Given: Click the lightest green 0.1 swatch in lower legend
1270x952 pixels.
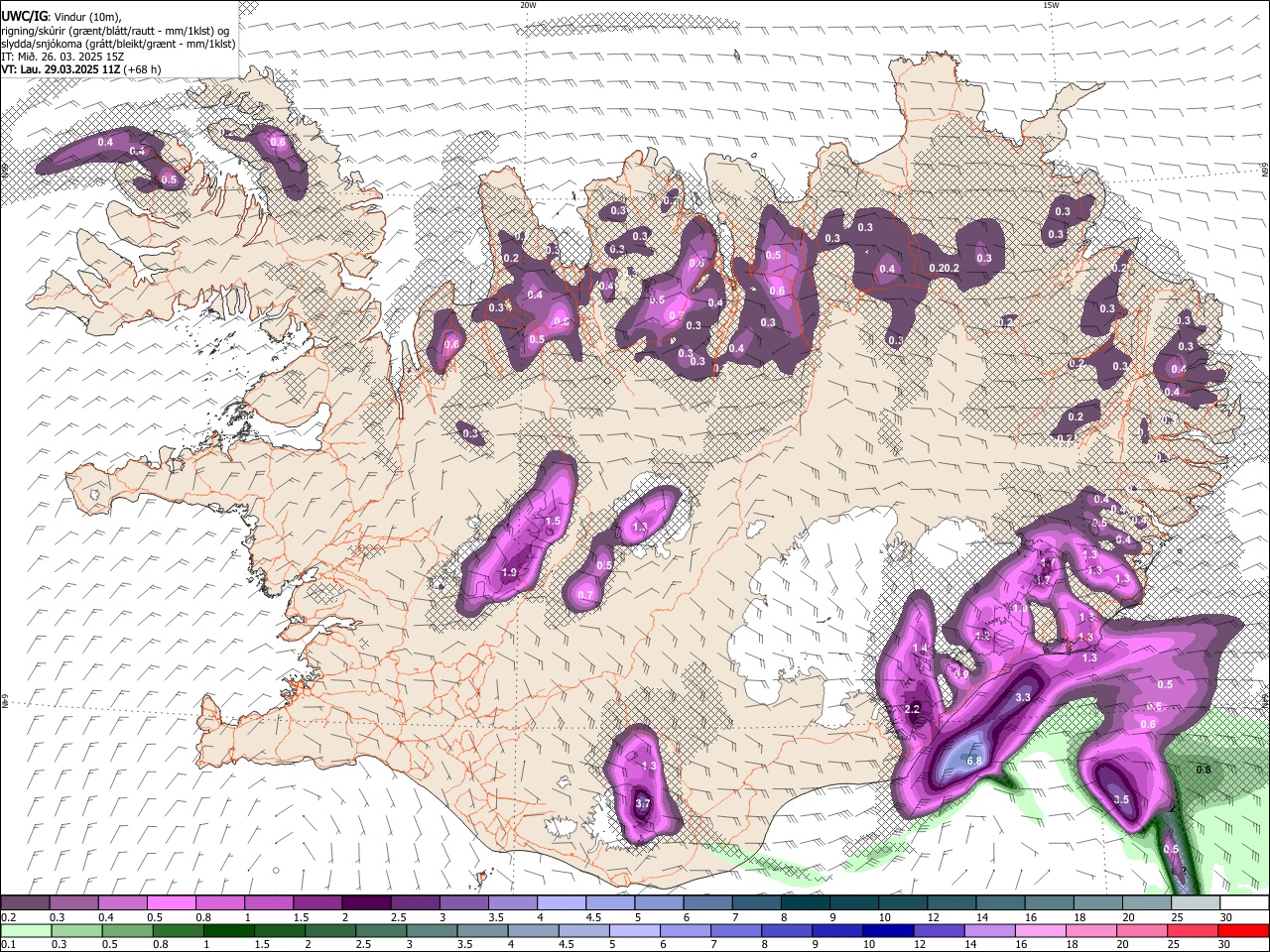Looking at the screenshot, I should (26, 930).
